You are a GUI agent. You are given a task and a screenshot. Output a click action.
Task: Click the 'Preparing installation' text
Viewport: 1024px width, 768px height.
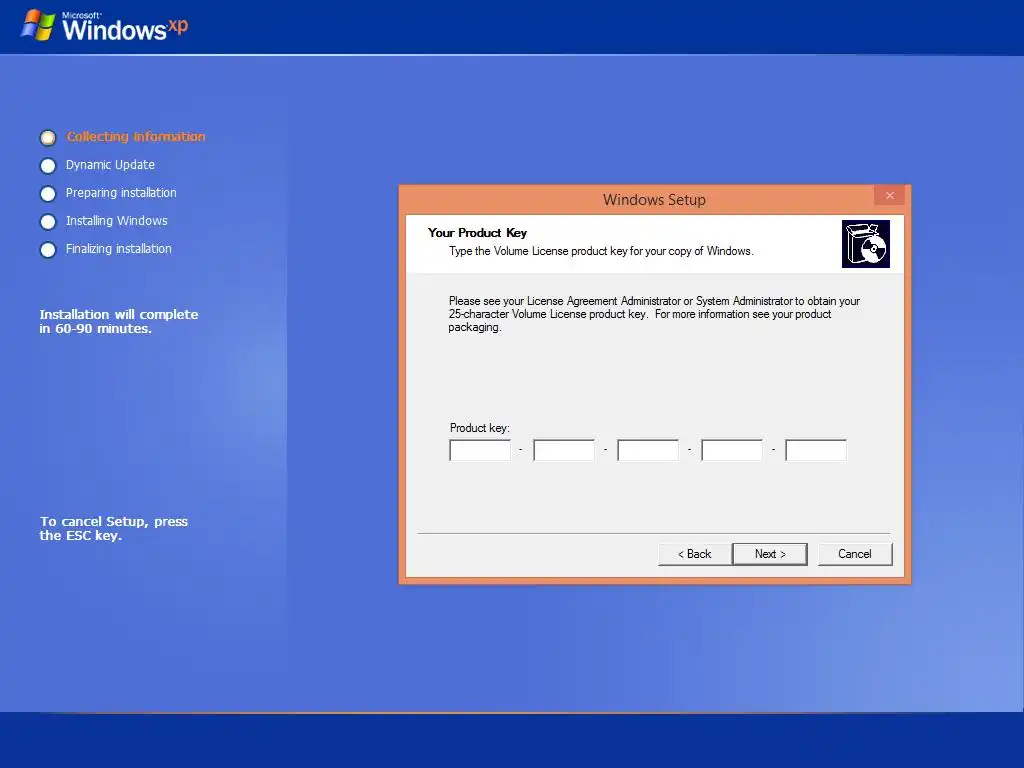click(121, 193)
